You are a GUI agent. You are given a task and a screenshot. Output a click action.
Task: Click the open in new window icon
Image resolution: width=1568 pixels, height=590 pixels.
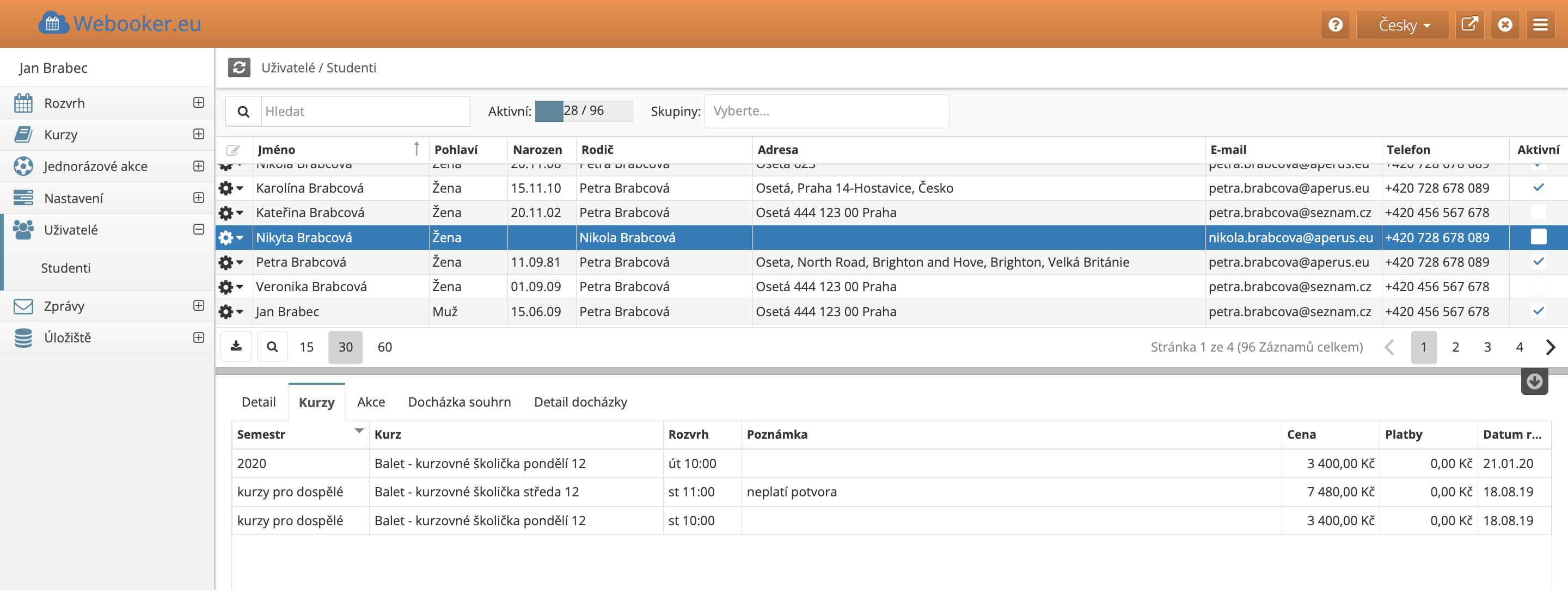click(1469, 24)
